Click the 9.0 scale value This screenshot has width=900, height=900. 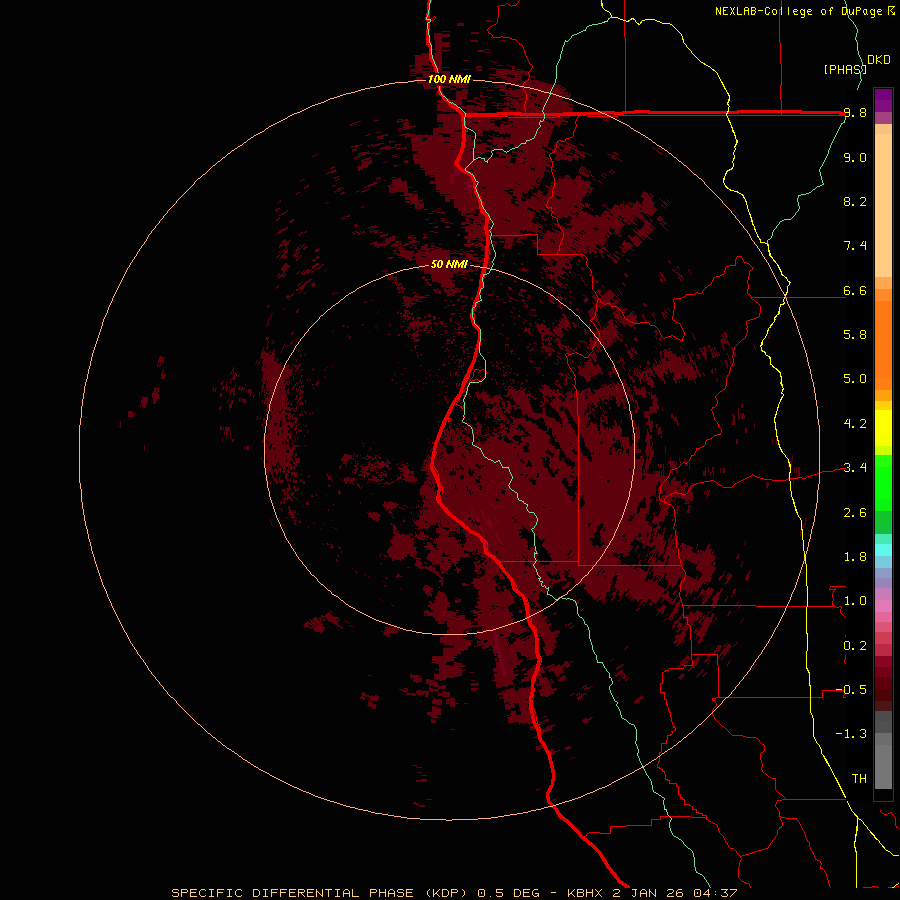(x=855, y=157)
